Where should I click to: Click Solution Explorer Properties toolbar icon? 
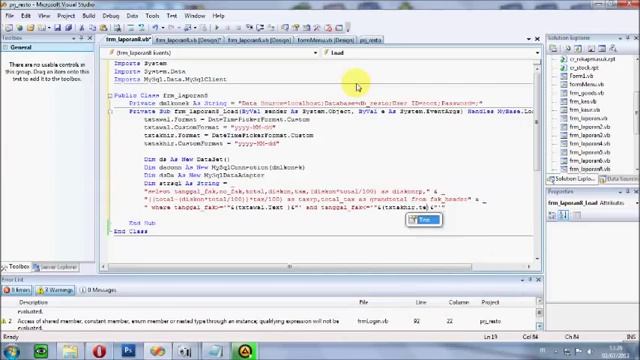(x=553, y=49)
